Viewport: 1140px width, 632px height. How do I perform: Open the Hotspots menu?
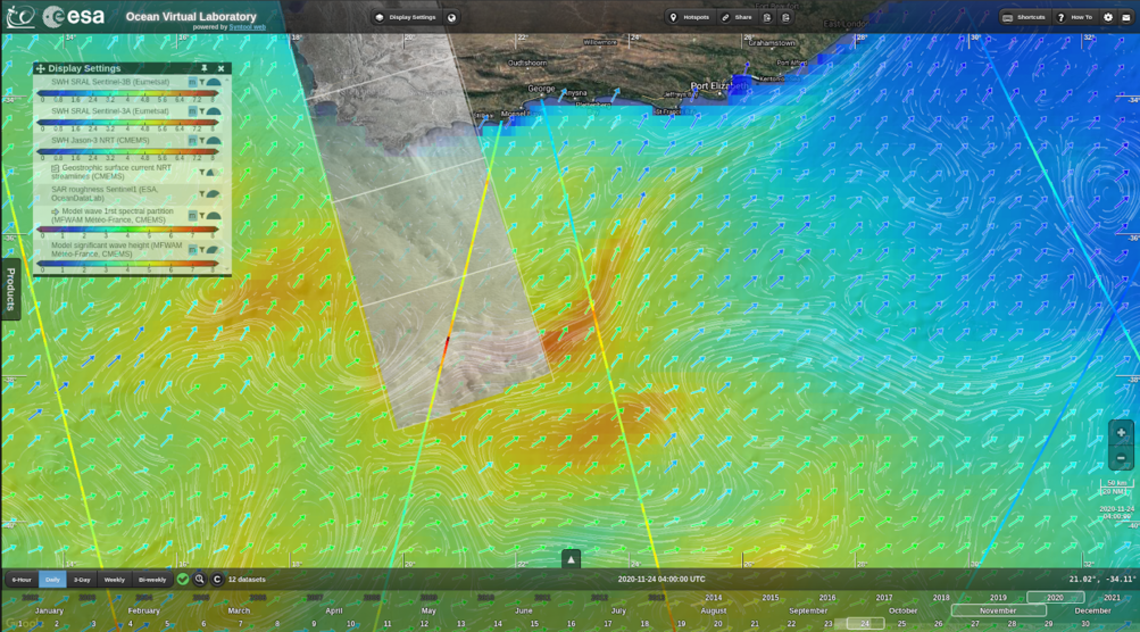click(689, 17)
